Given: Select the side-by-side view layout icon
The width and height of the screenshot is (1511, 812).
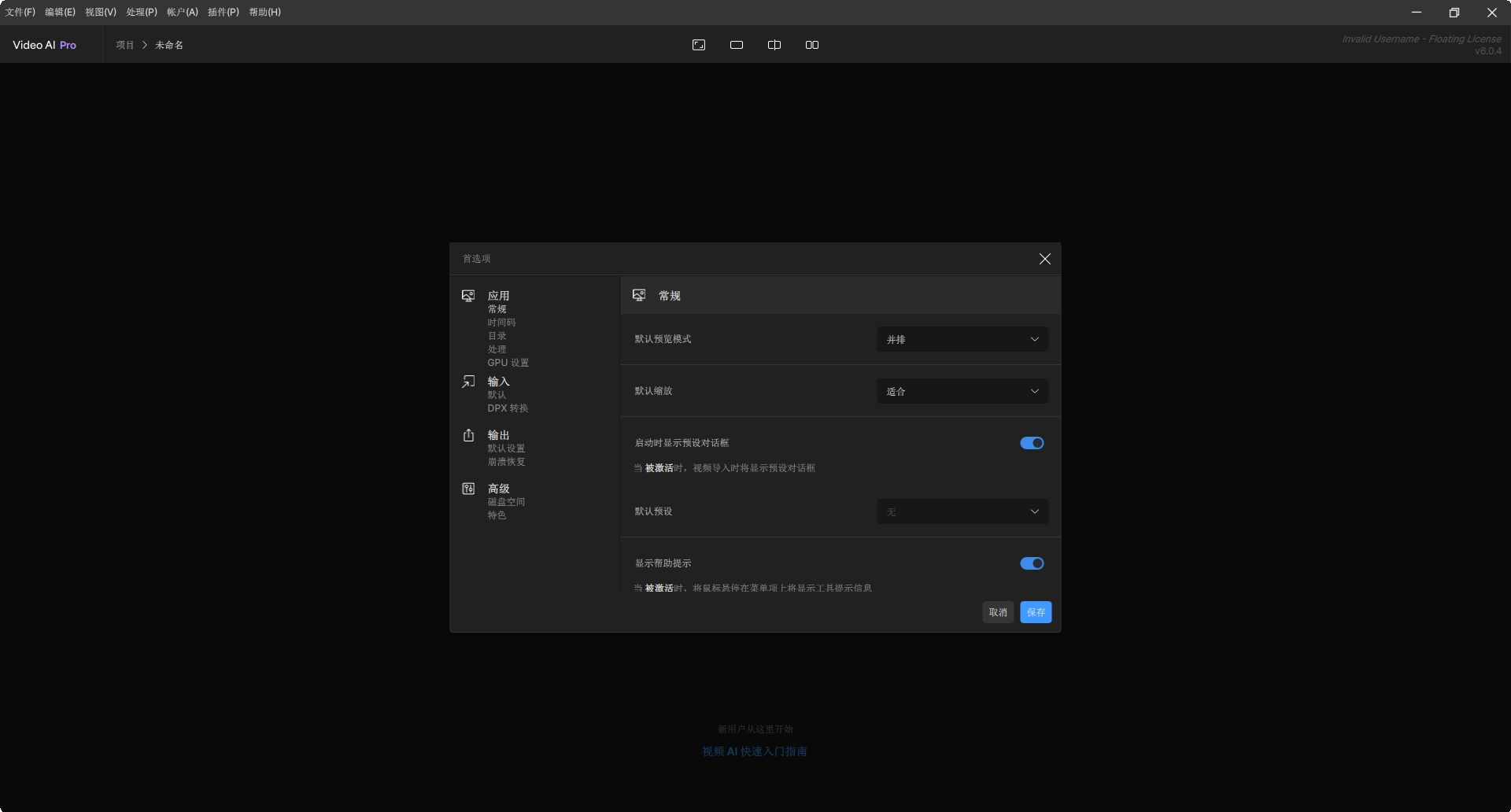Looking at the screenshot, I should 812,45.
